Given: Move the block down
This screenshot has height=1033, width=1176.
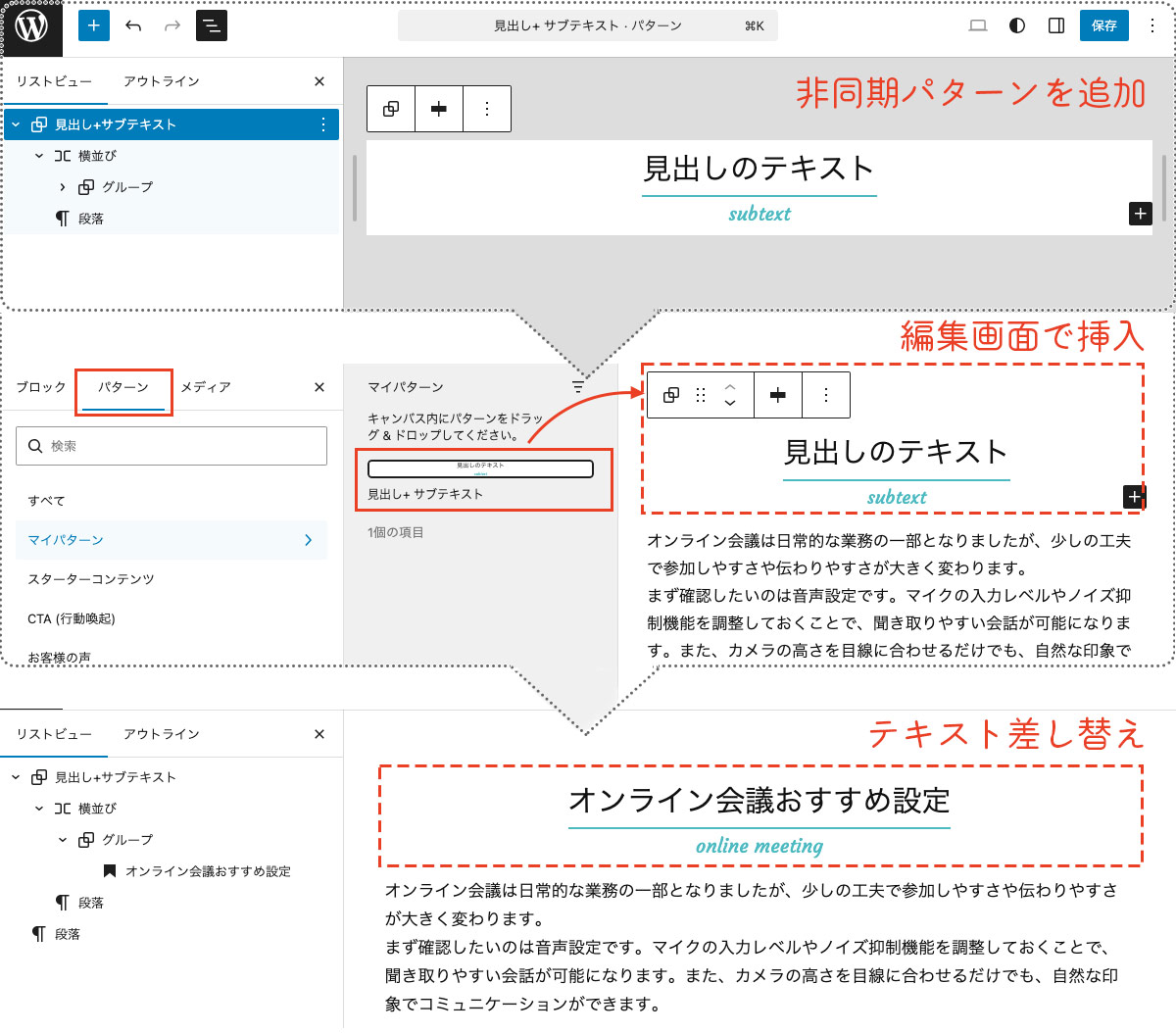Looking at the screenshot, I should click(x=730, y=403).
